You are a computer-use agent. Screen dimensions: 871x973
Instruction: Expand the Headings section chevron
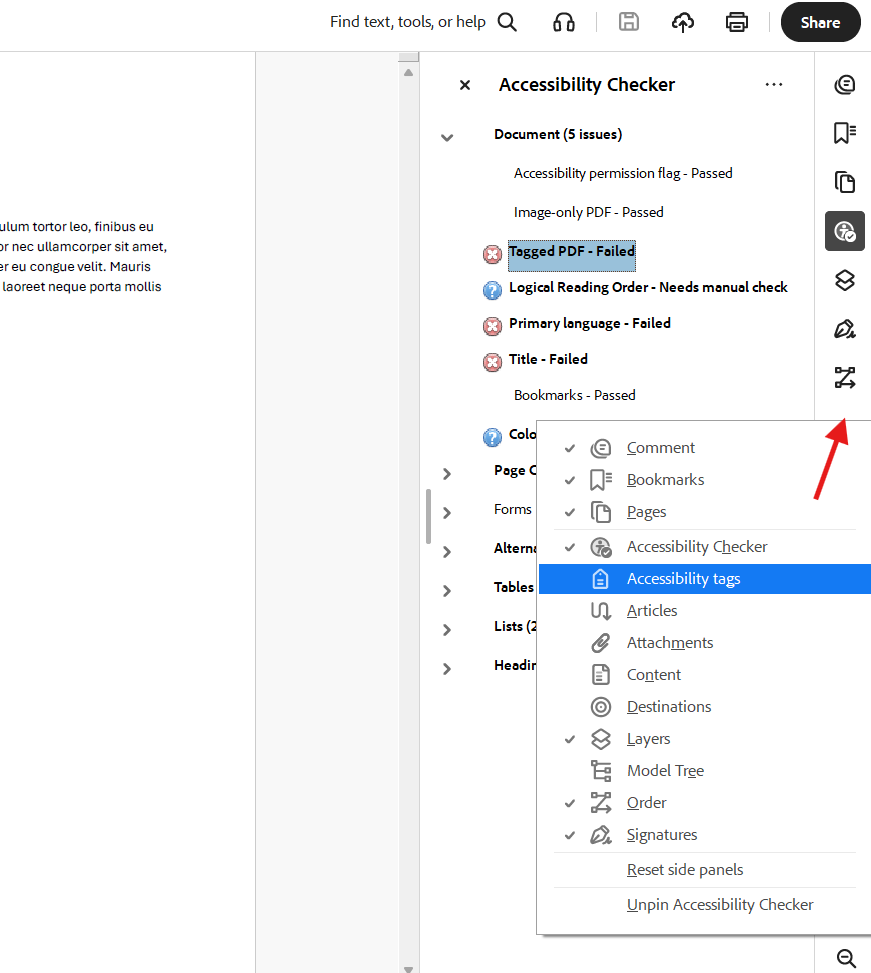pos(447,669)
